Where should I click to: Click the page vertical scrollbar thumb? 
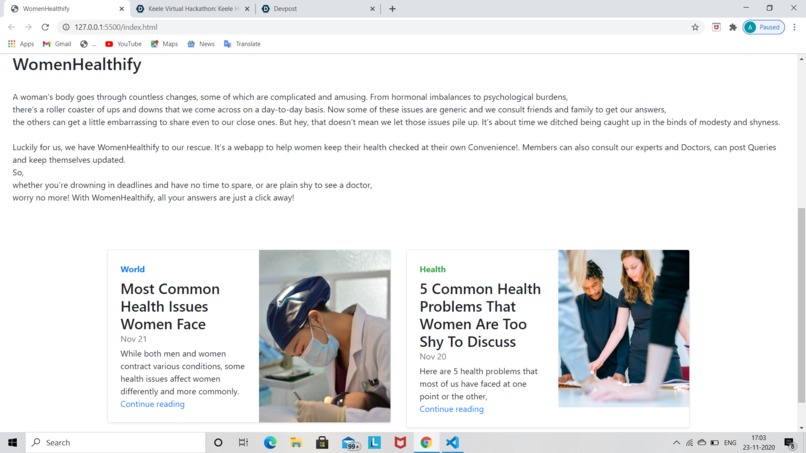click(x=801, y=305)
